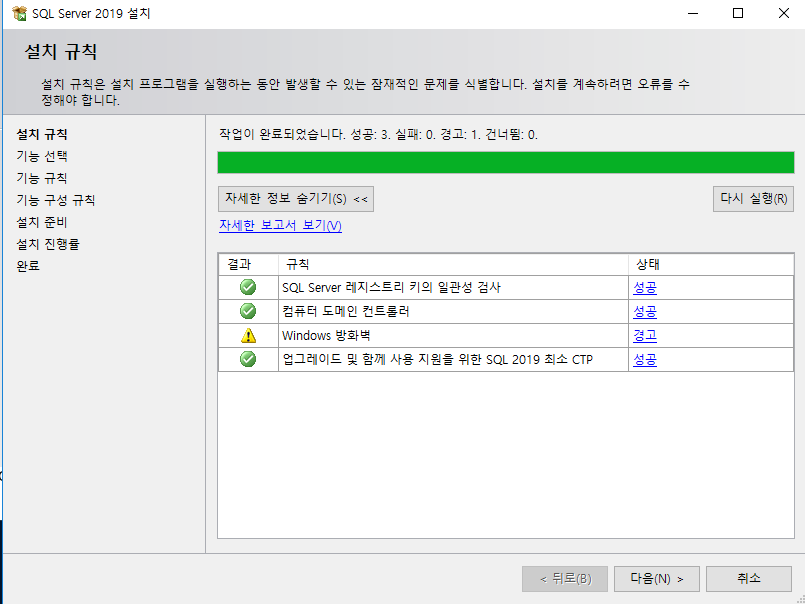The height and width of the screenshot is (604, 805).
Task: Select 설치 준비 step in the sidebar
Action: coord(42,222)
